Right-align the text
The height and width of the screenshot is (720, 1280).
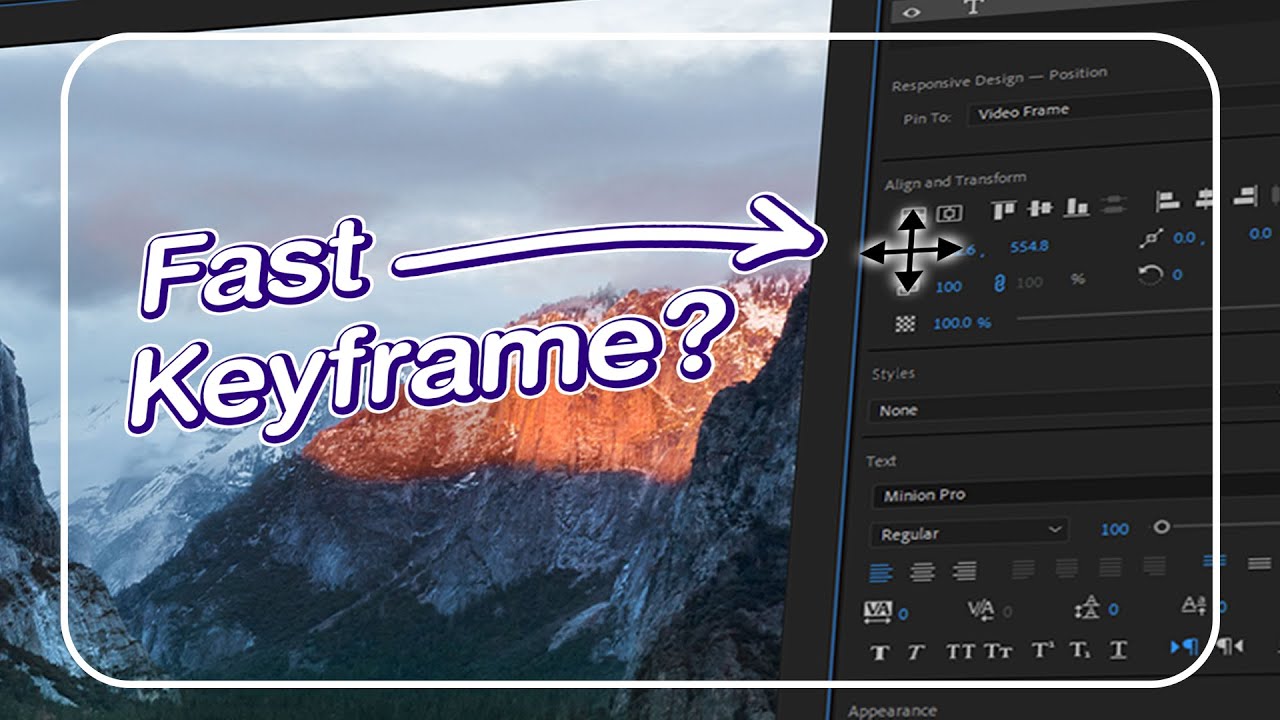pyautogui.click(x=964, y=571)
